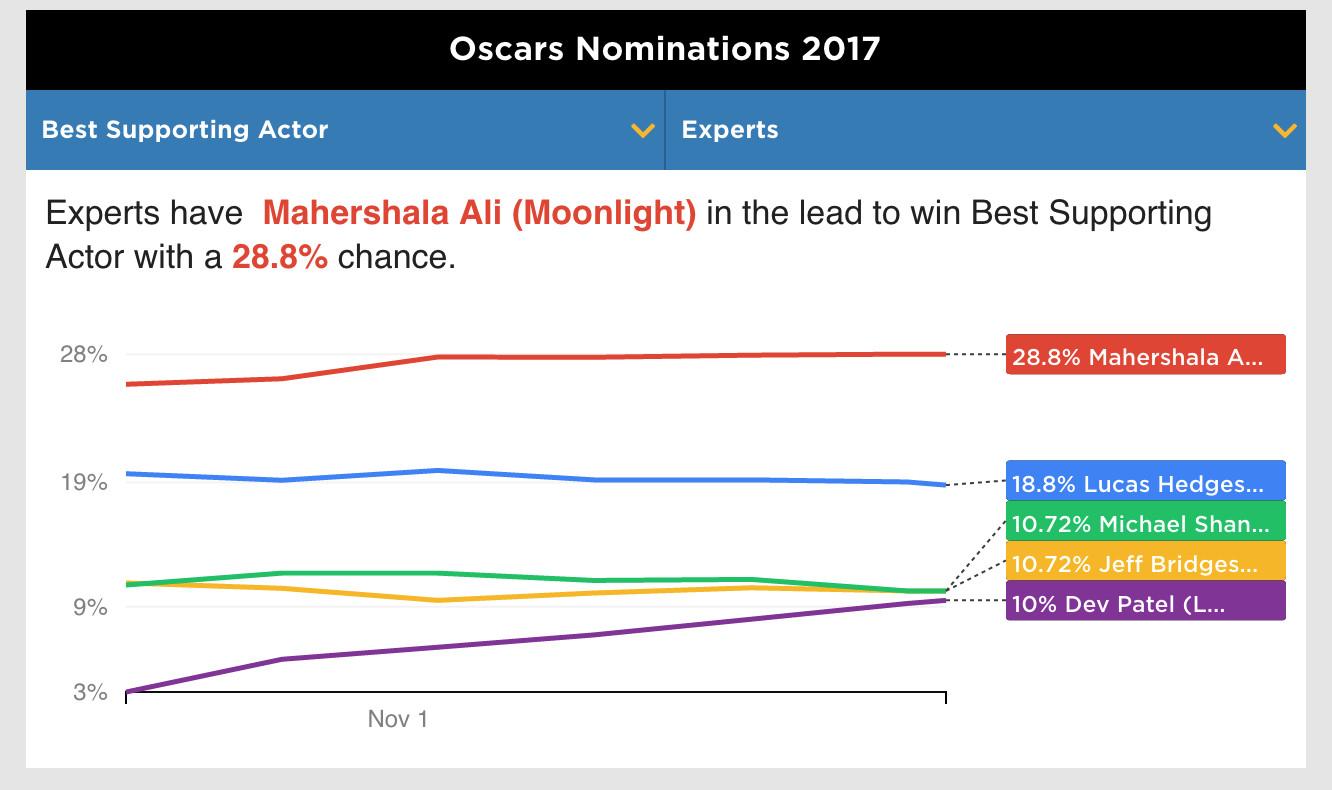Select the yellow 10.72% Jeff Bridges legend tag
This screenshot has height=790, width=1332.
(1145, 563)
